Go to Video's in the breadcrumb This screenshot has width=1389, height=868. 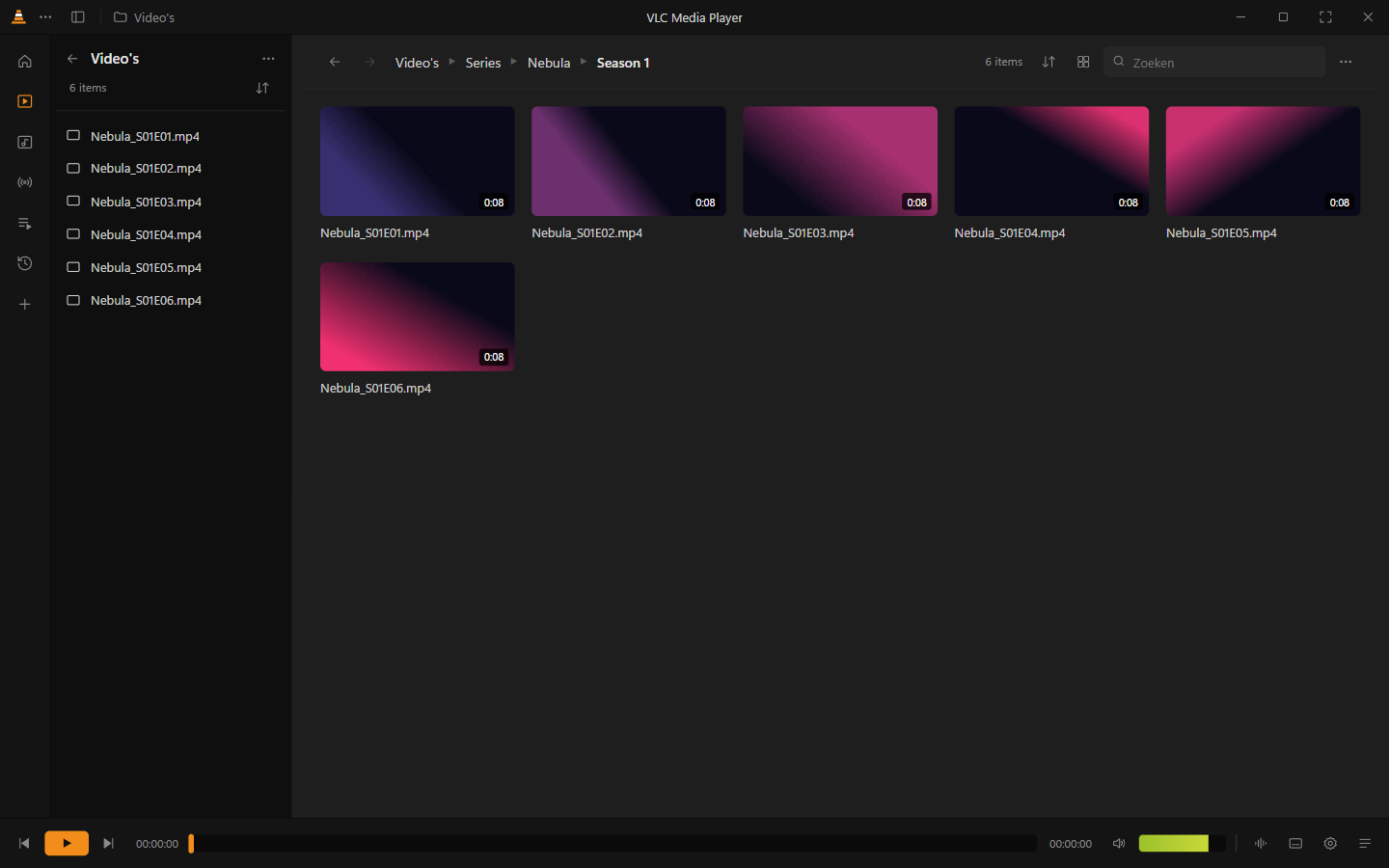pos(417,63)
